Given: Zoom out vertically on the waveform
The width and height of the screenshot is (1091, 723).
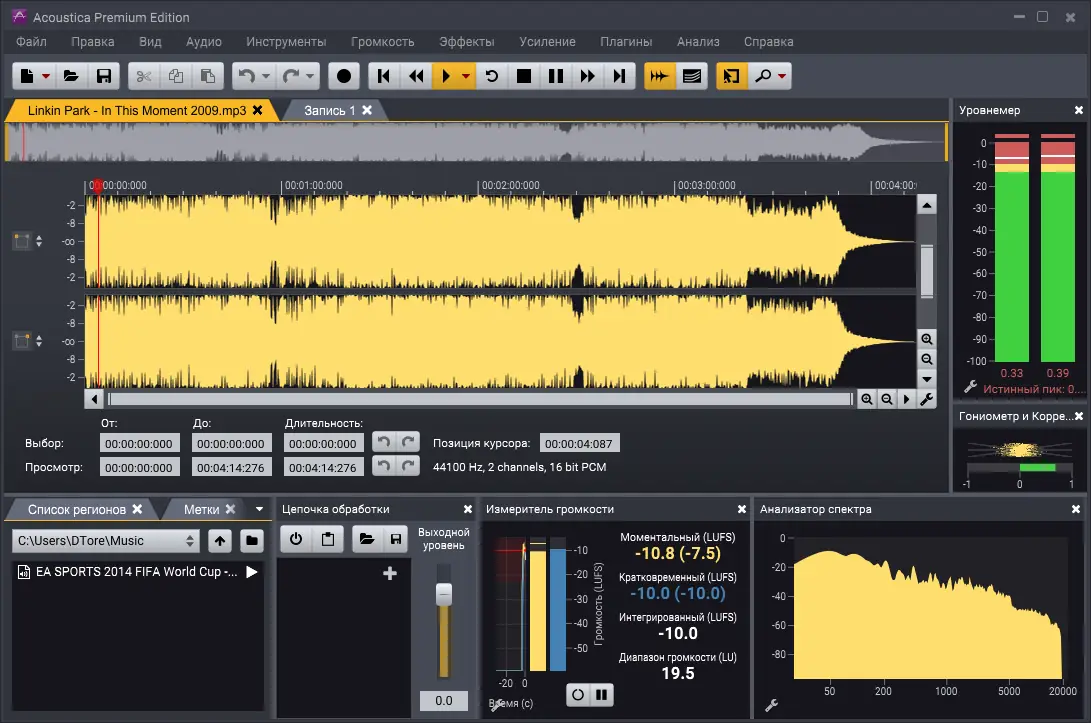Looking at the screenshot, I should 927,359.
